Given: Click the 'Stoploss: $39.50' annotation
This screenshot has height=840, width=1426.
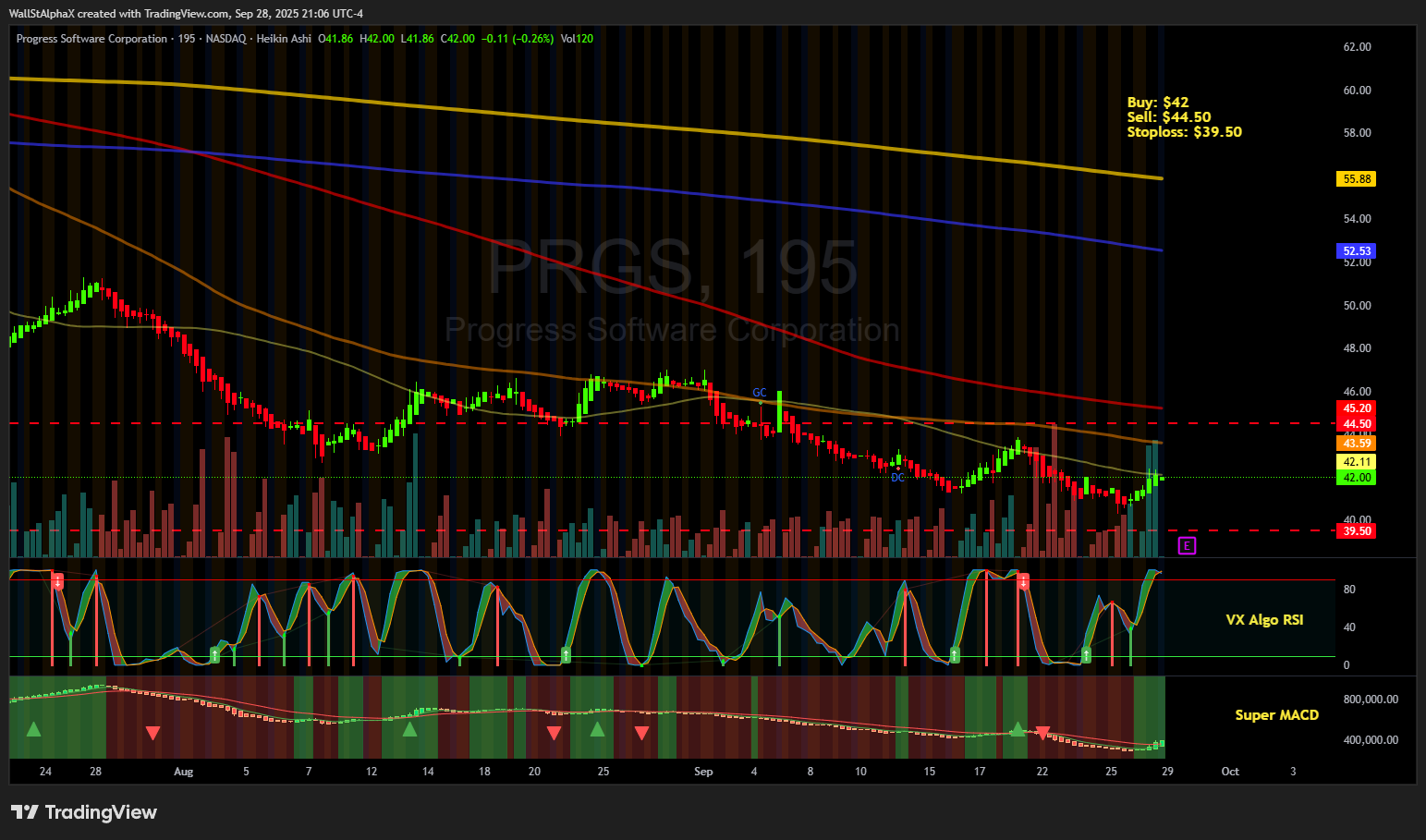Looking at the screenshot, I should 1185,132.
